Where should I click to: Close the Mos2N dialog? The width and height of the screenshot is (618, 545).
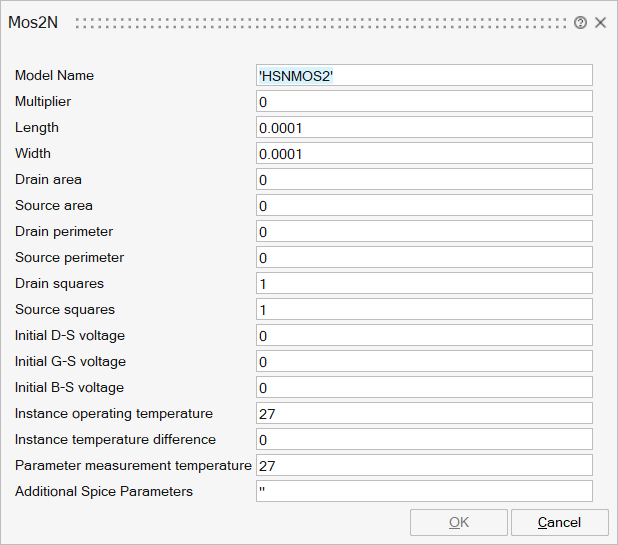point(600,23)
